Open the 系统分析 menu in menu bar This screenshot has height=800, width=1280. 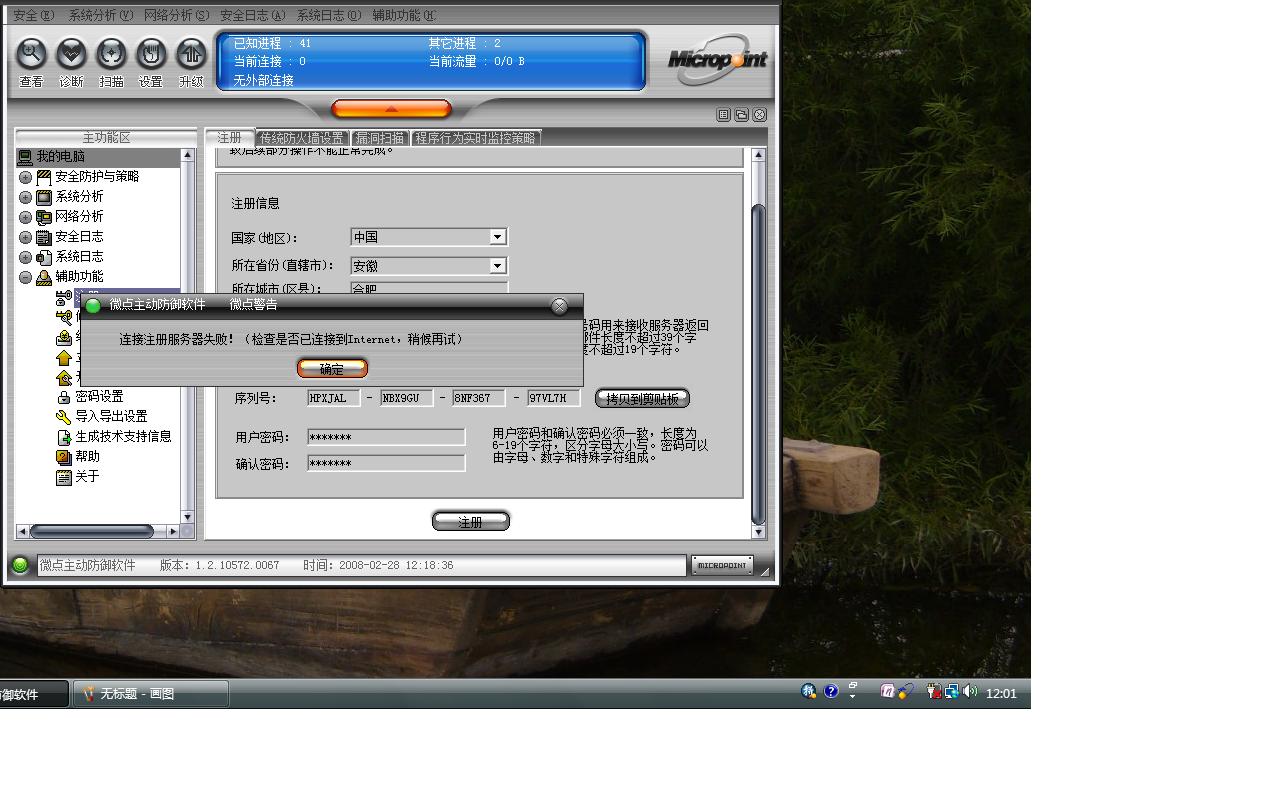click(100, 15)
